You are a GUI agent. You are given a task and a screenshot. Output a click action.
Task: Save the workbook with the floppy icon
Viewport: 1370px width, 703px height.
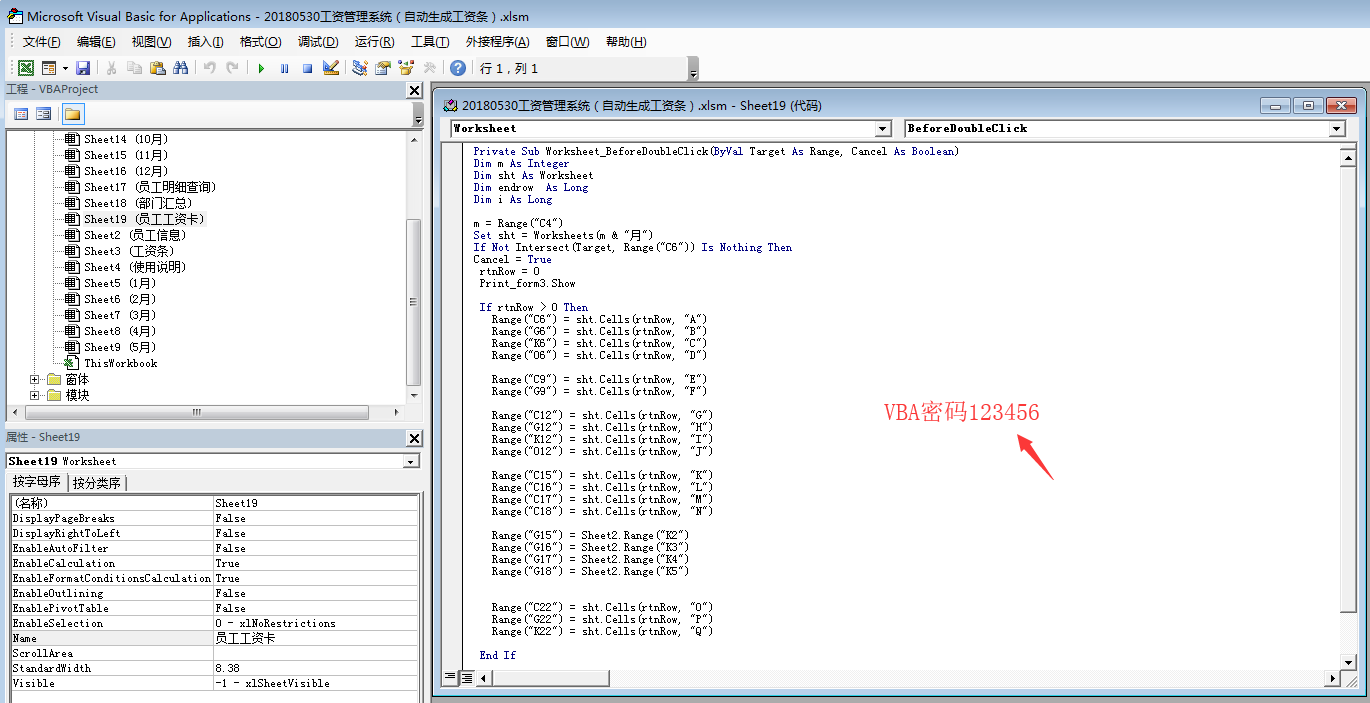(x=83, y=68)
